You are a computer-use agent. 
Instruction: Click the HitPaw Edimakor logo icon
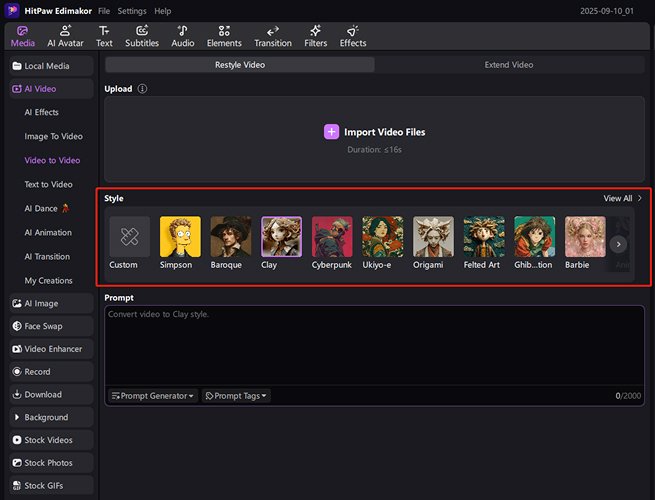coord(12,10)
